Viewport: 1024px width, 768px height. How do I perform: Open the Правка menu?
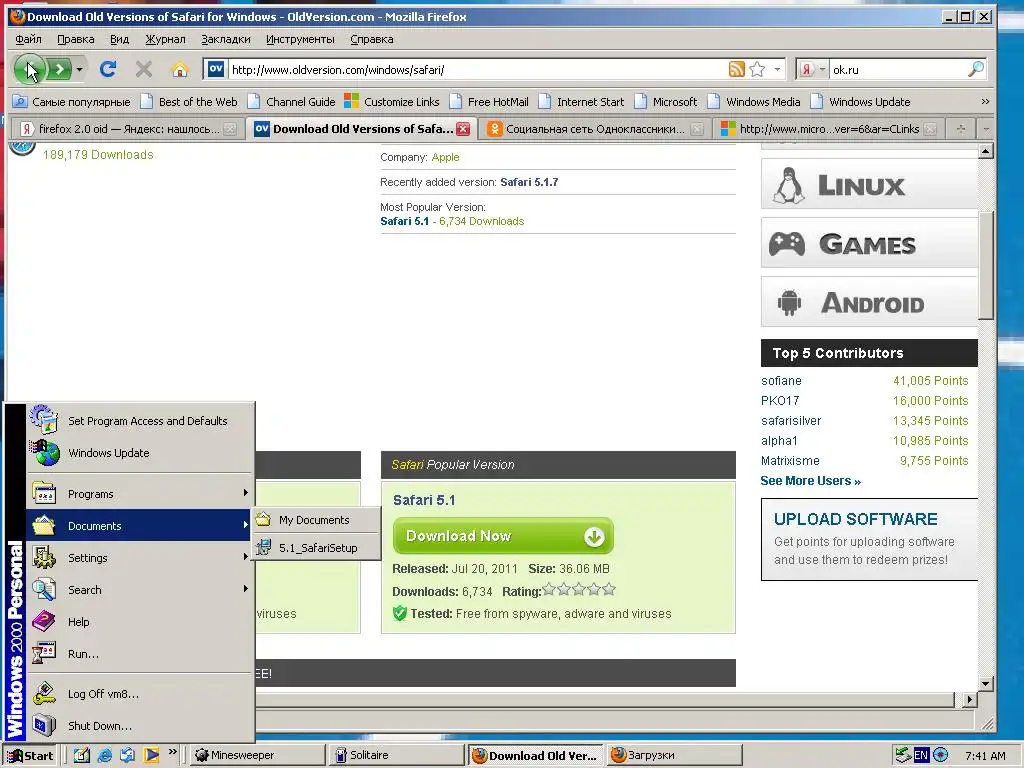(76, 39)
